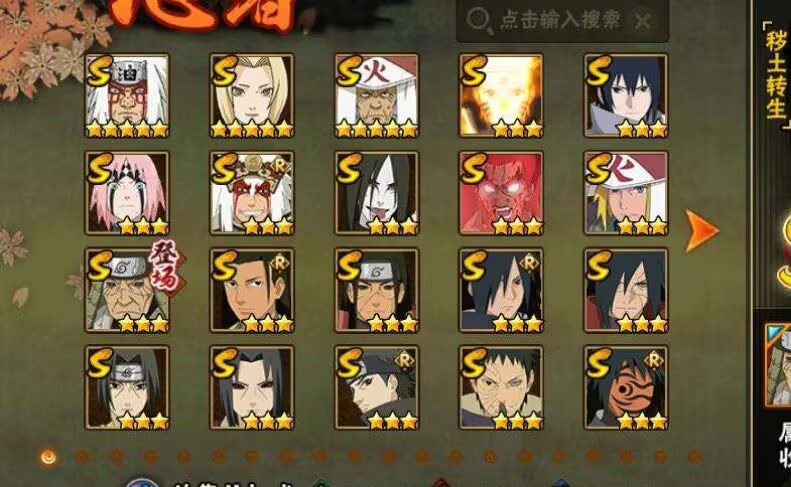Jump to the last page dot indicator
The image size is (791, 487).
click(x=695, y=457)
